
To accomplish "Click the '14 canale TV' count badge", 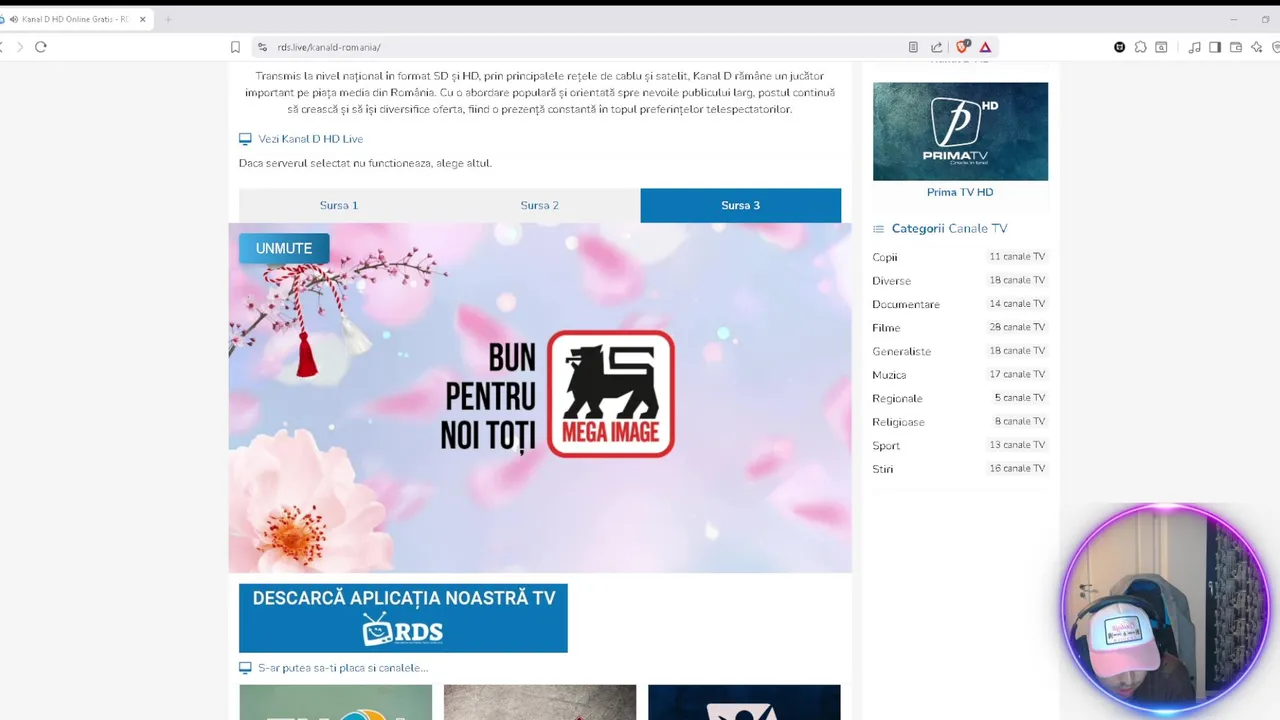I will [x=1017, y=303].
